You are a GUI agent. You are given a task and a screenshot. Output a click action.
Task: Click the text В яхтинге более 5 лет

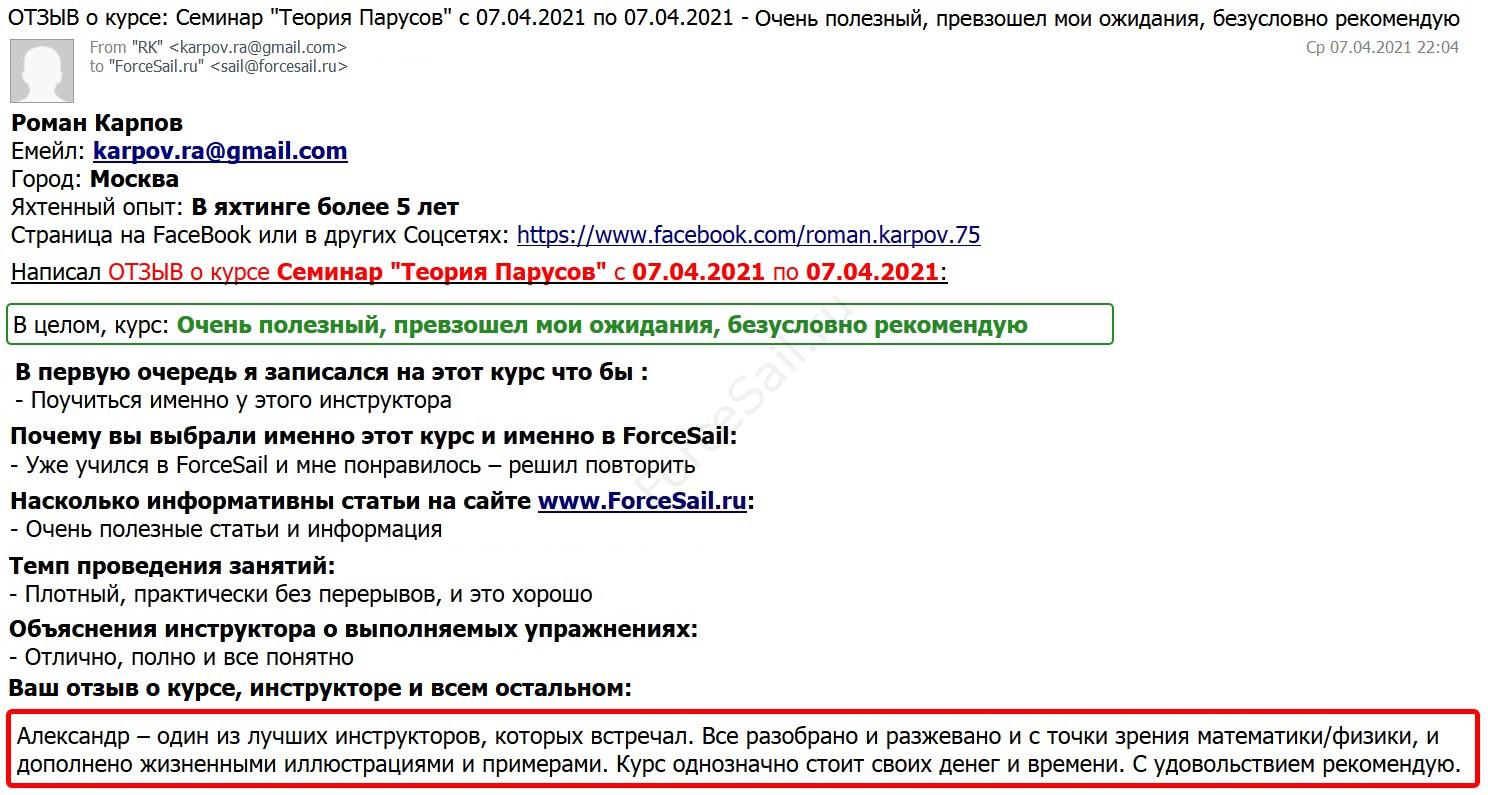point(325,207)
